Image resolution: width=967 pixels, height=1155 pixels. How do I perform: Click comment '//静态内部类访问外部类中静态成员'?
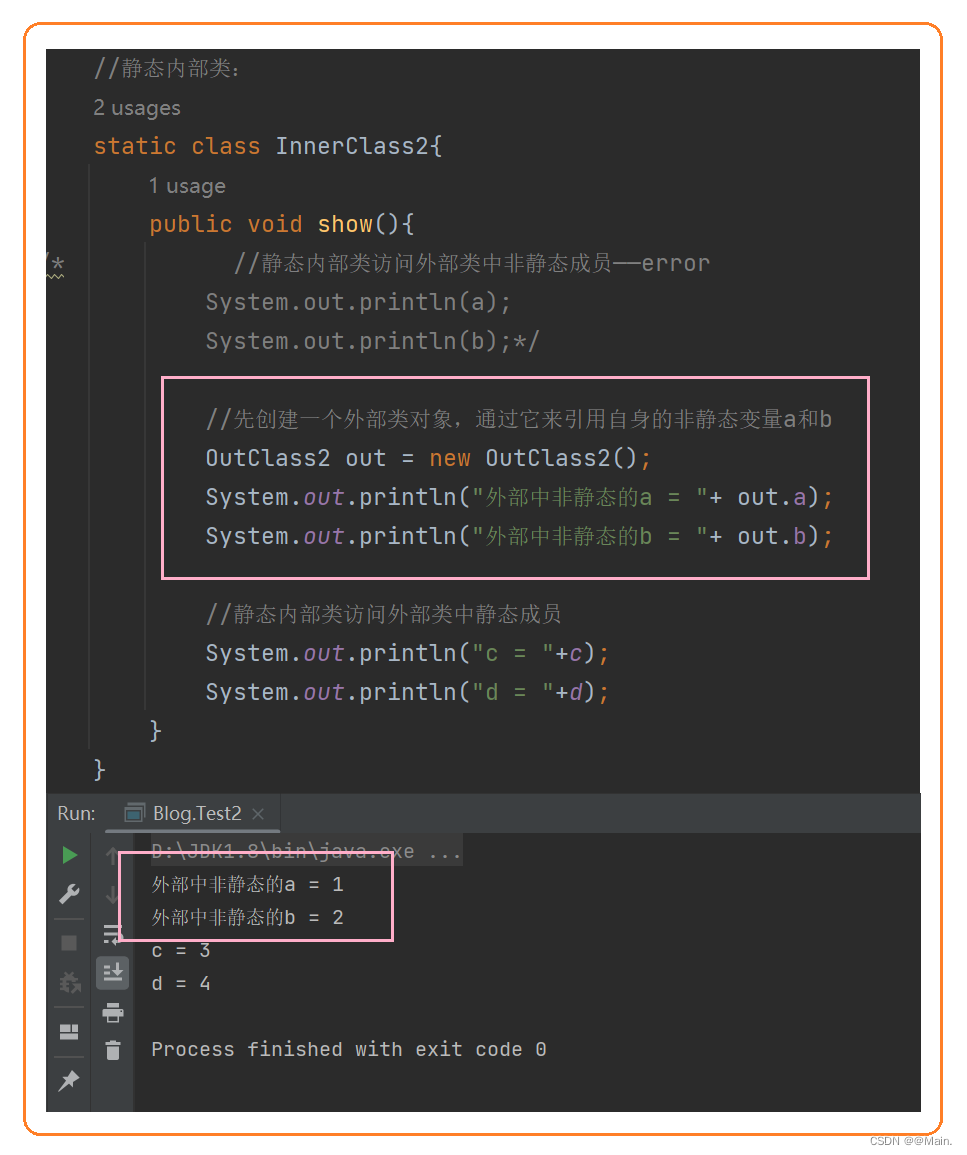click(383, 614)
